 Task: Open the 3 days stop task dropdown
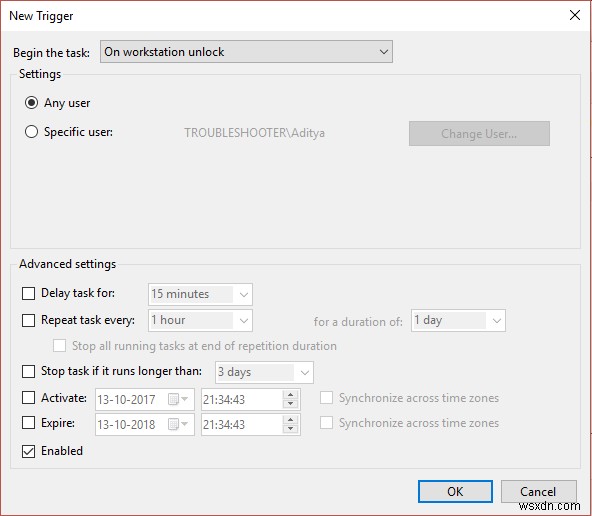point(264,372)
